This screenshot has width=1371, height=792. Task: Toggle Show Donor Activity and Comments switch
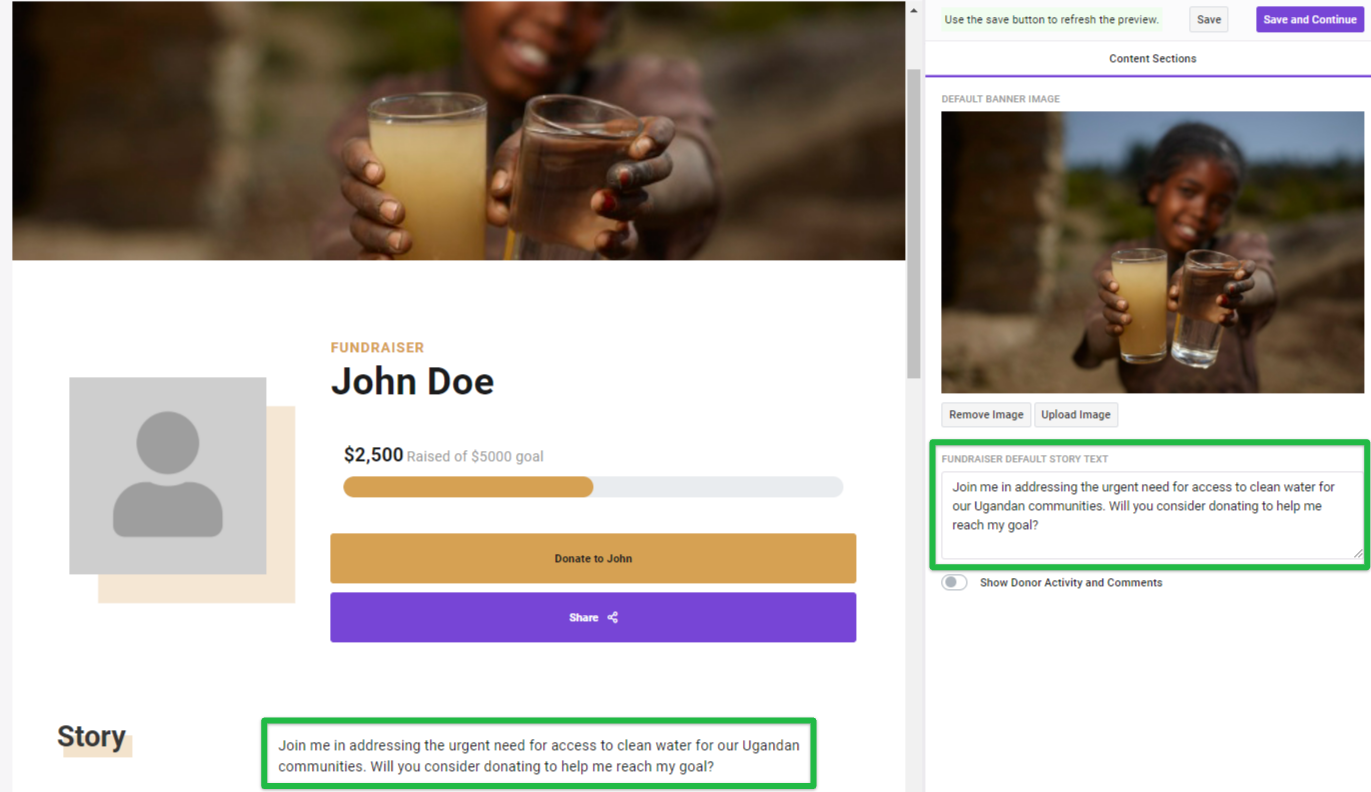tap(954, 582)
